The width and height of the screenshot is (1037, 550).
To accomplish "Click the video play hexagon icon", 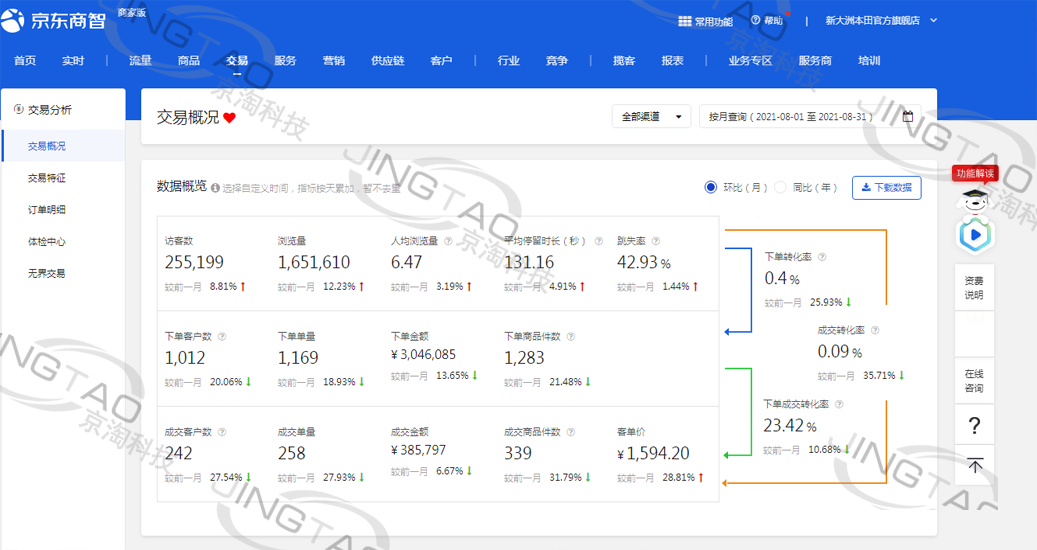I will (973, 236).
